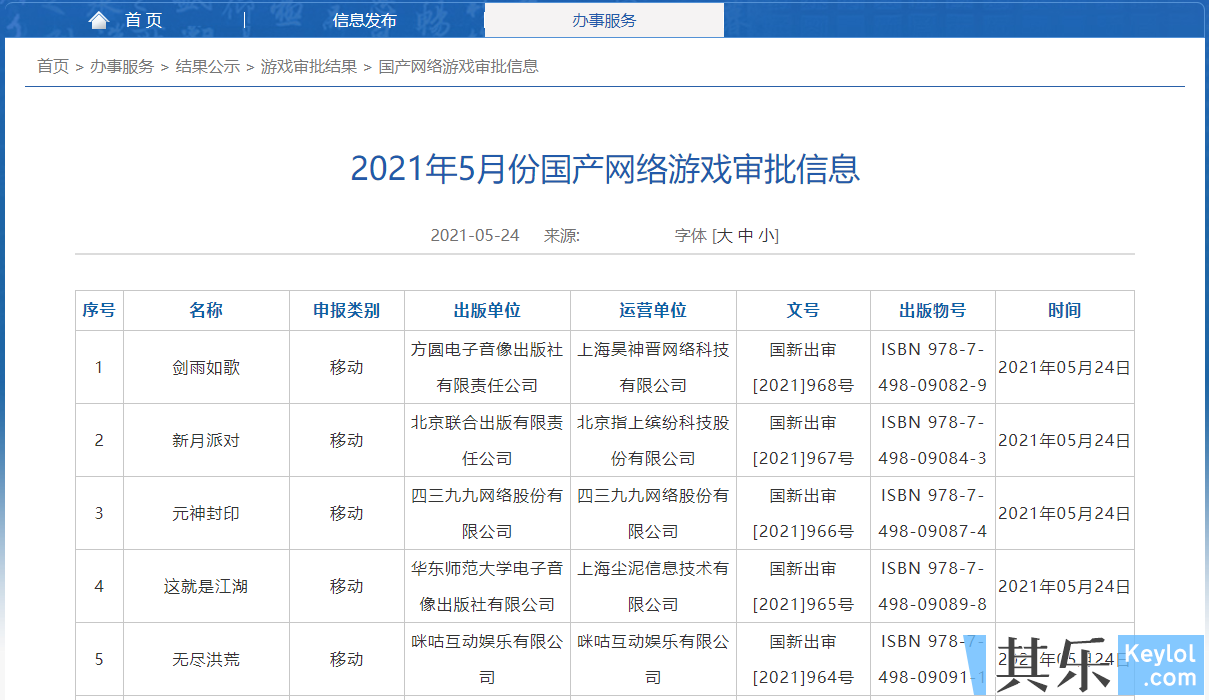Image resolution: width=1209 pixels, height=700 pixels.
Task: Click the home house icon in navigation bar
Action: (x=98, y=18)
